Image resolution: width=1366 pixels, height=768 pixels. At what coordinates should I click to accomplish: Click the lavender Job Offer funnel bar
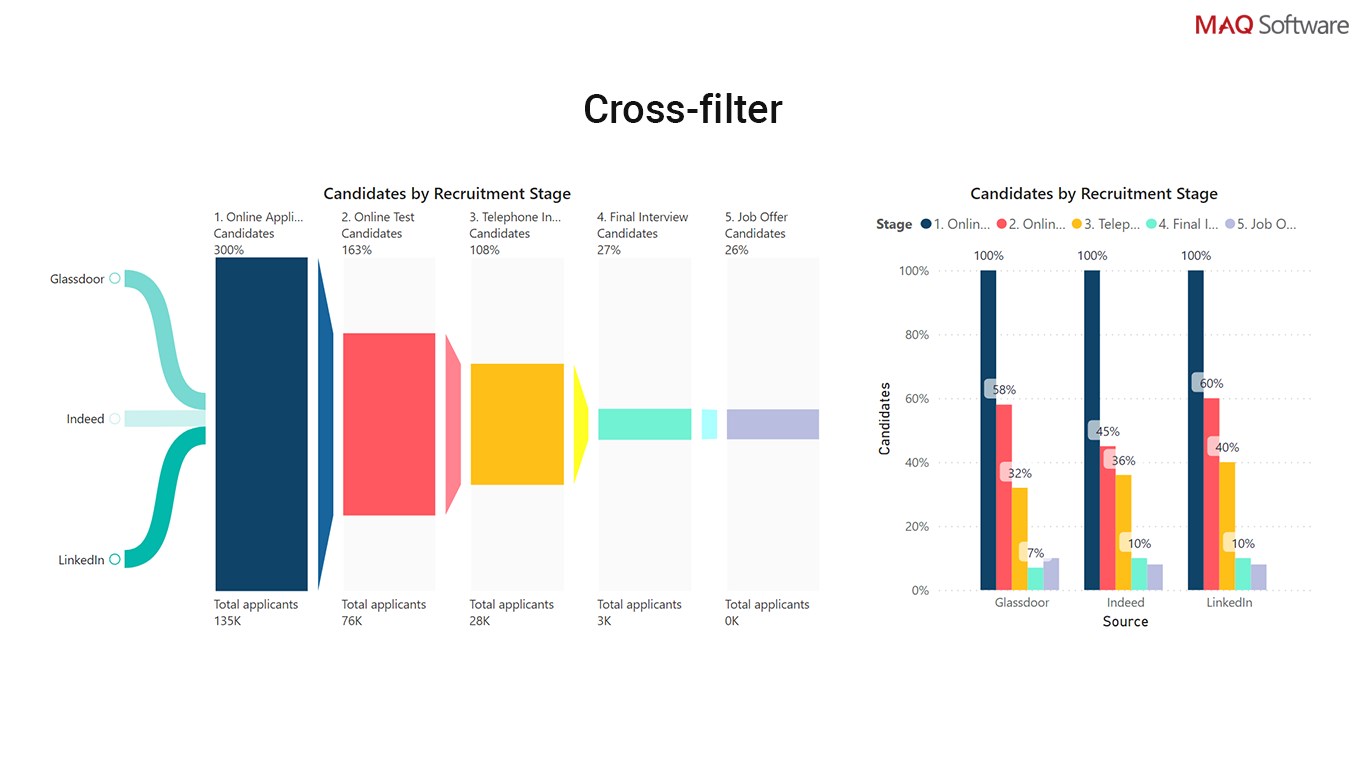(772, 424)
